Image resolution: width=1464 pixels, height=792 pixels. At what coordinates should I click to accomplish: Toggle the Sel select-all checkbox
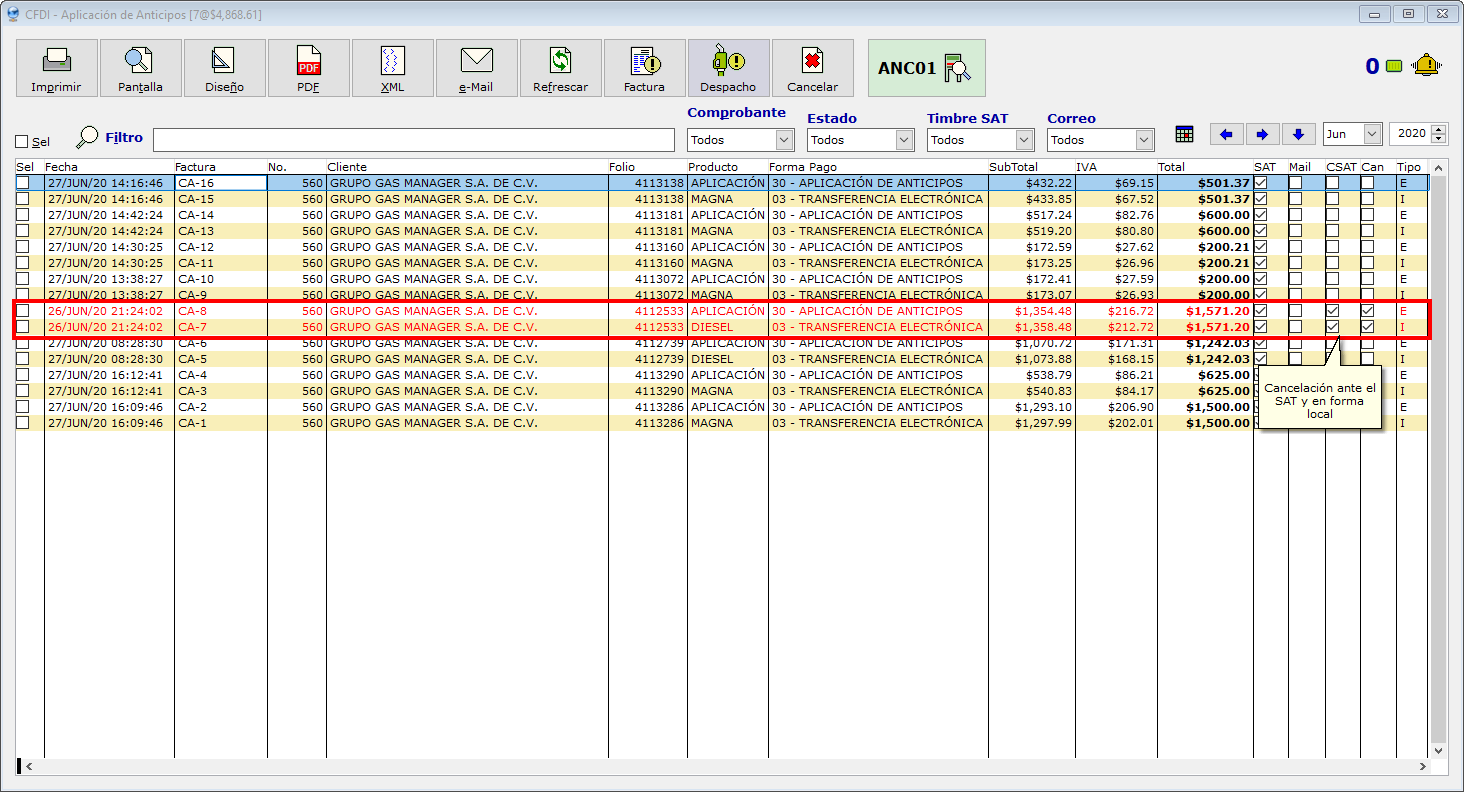pos(22,142)
